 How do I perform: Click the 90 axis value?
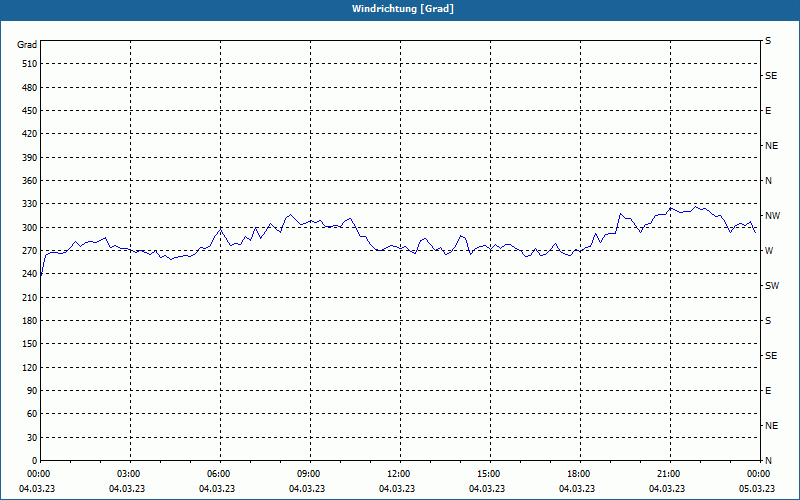pos(32,391)
